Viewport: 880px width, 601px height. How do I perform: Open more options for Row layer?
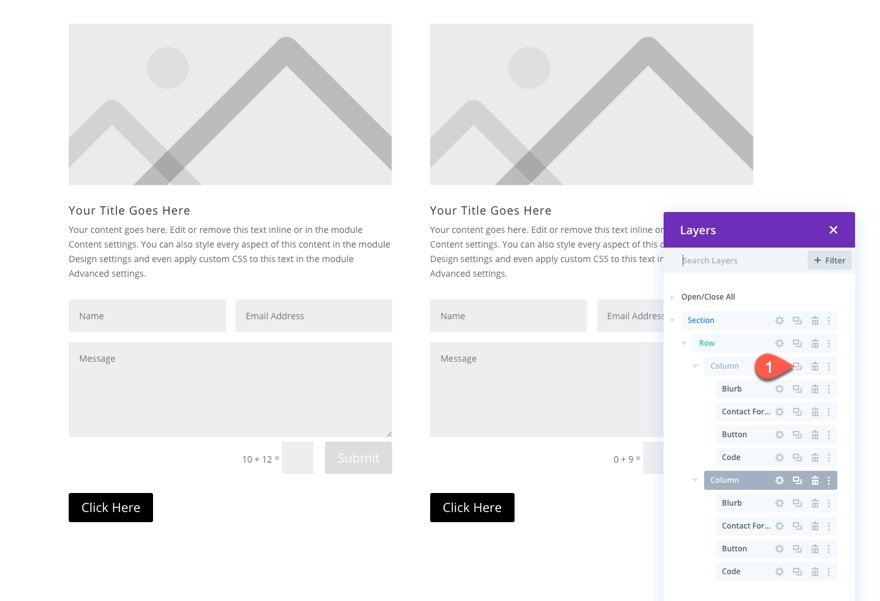[x=828, y=343]
